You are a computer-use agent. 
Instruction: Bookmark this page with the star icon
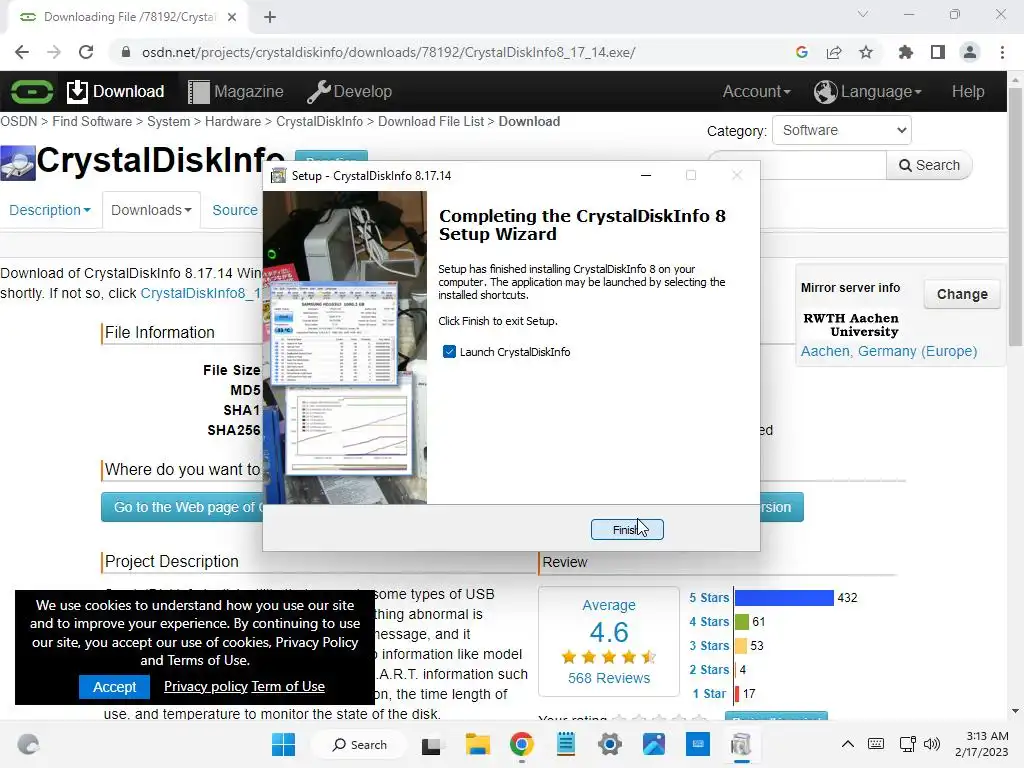click(x=866, y=52)
